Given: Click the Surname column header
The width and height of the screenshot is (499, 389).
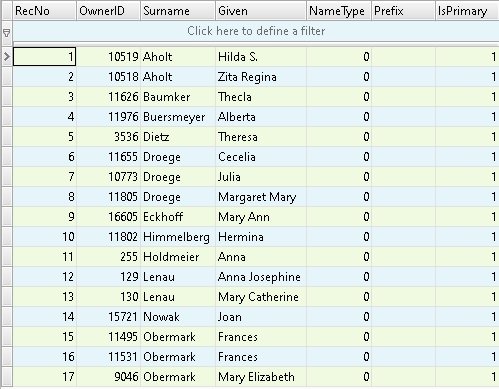Looking at the screenshot, I should (x=178, y=11).
